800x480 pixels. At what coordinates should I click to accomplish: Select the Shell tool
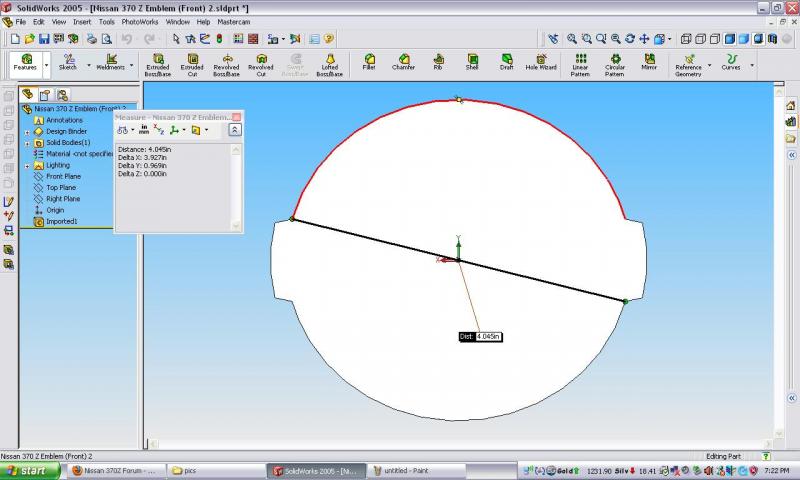[x=472, y=62]
